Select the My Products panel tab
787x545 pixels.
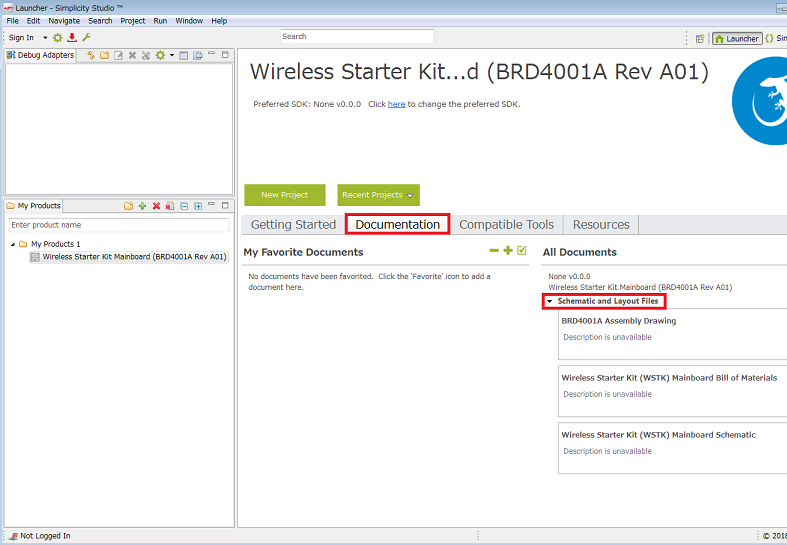coord(34,206)
